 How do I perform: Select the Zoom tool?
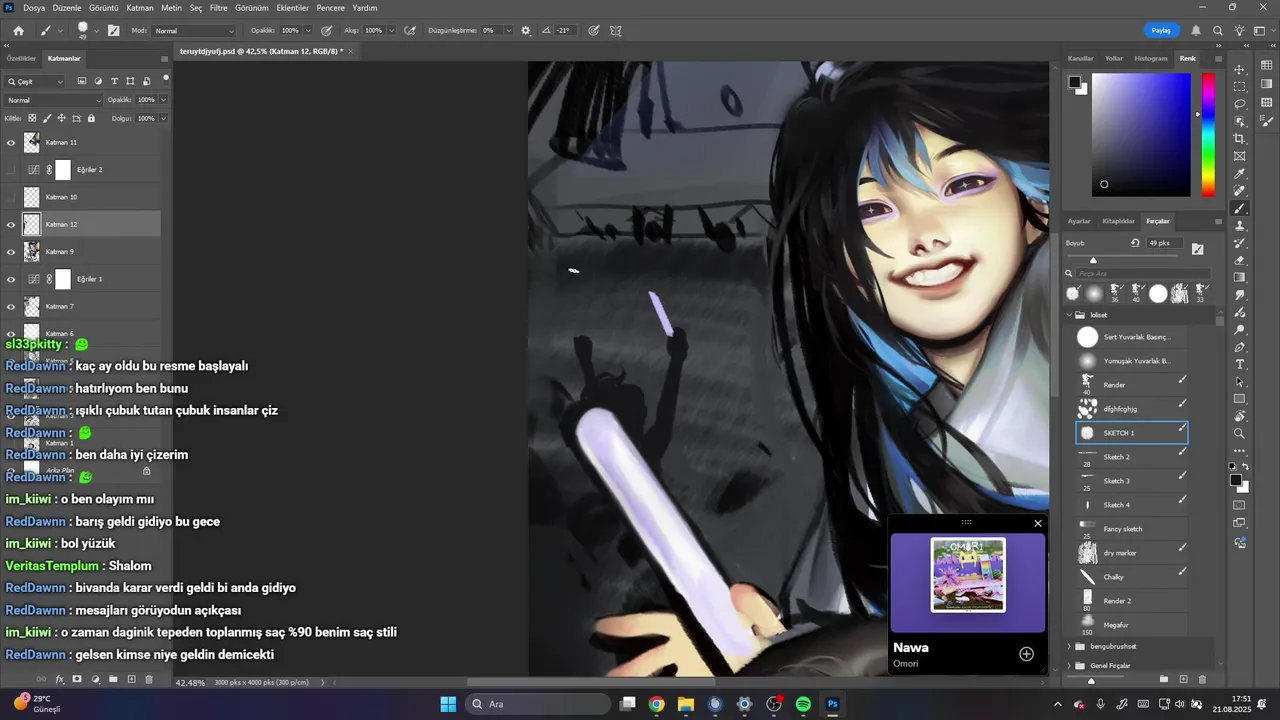pos(1240,434)
